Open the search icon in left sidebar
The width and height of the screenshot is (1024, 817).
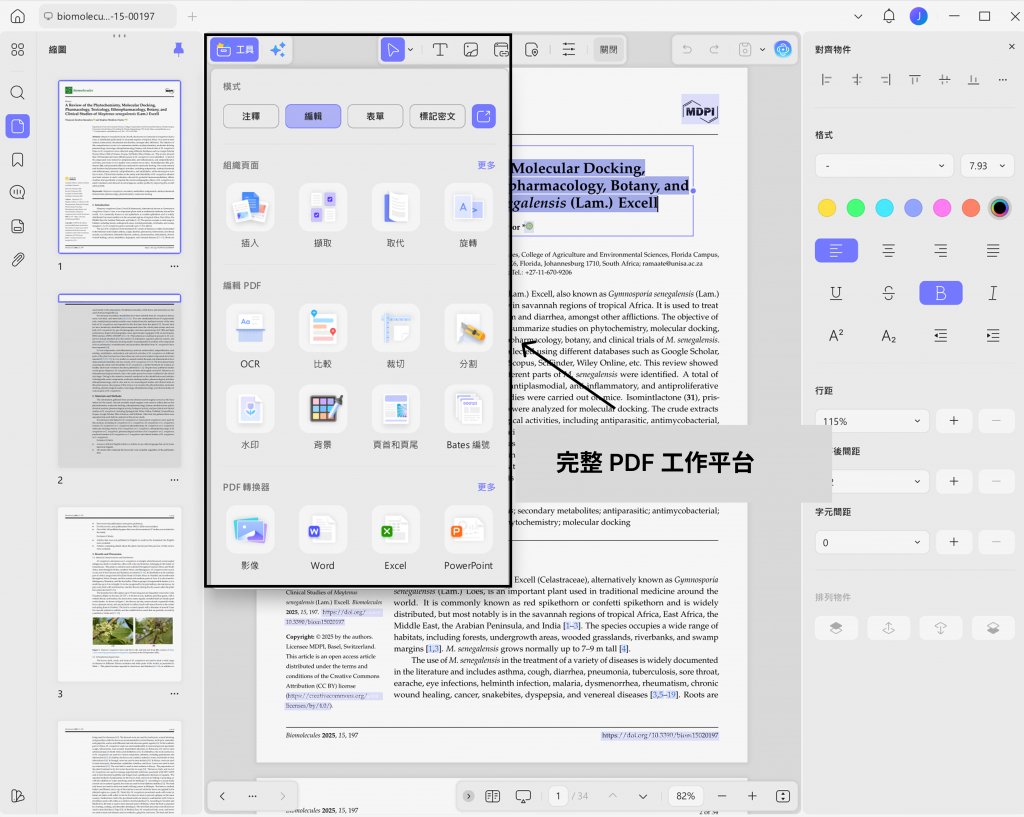[x=18, y=92]
